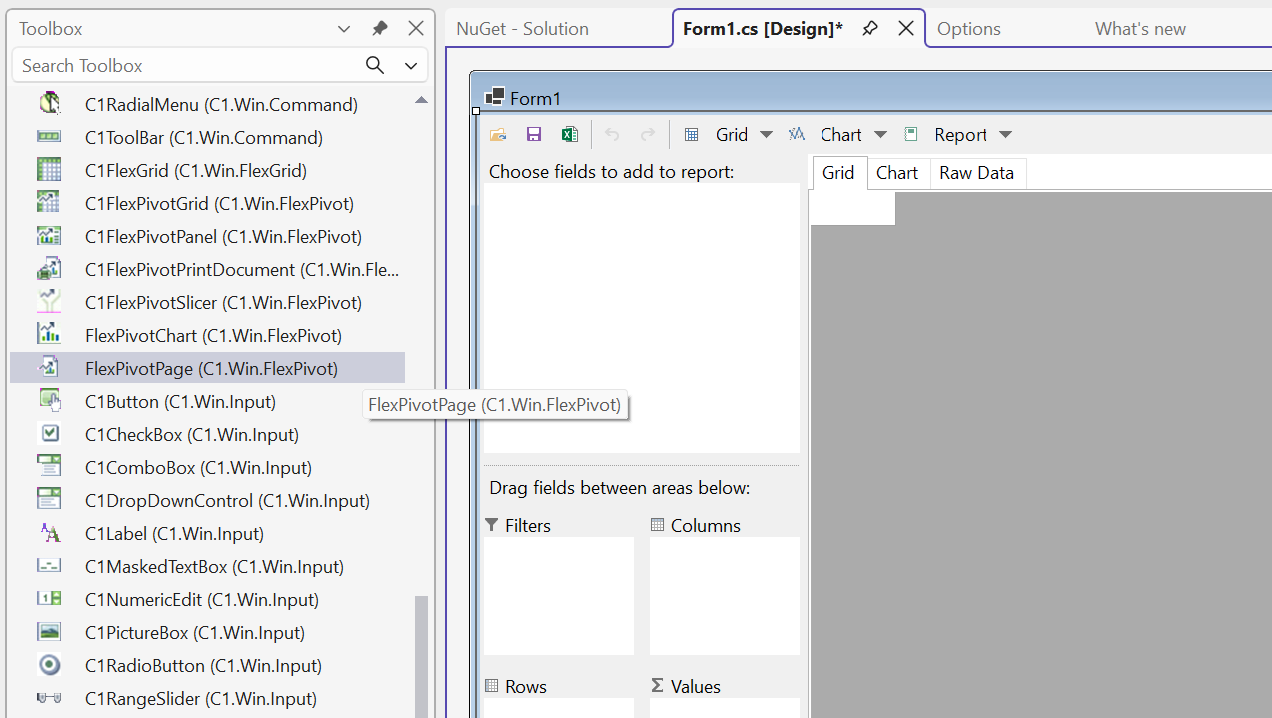The height and width of the screenshot is (718, 1272).
Task: Expand the Report dropdown arrow
Action: point(1006,135)
